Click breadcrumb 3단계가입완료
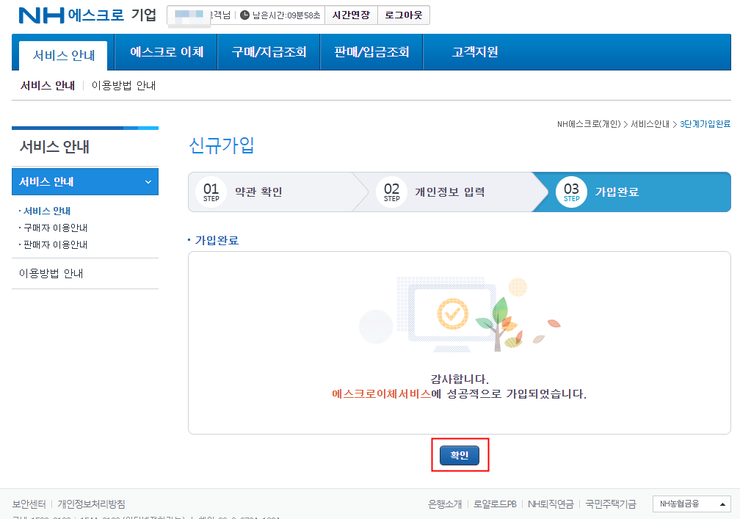This screenshot has width=740, height=519. 705,124
